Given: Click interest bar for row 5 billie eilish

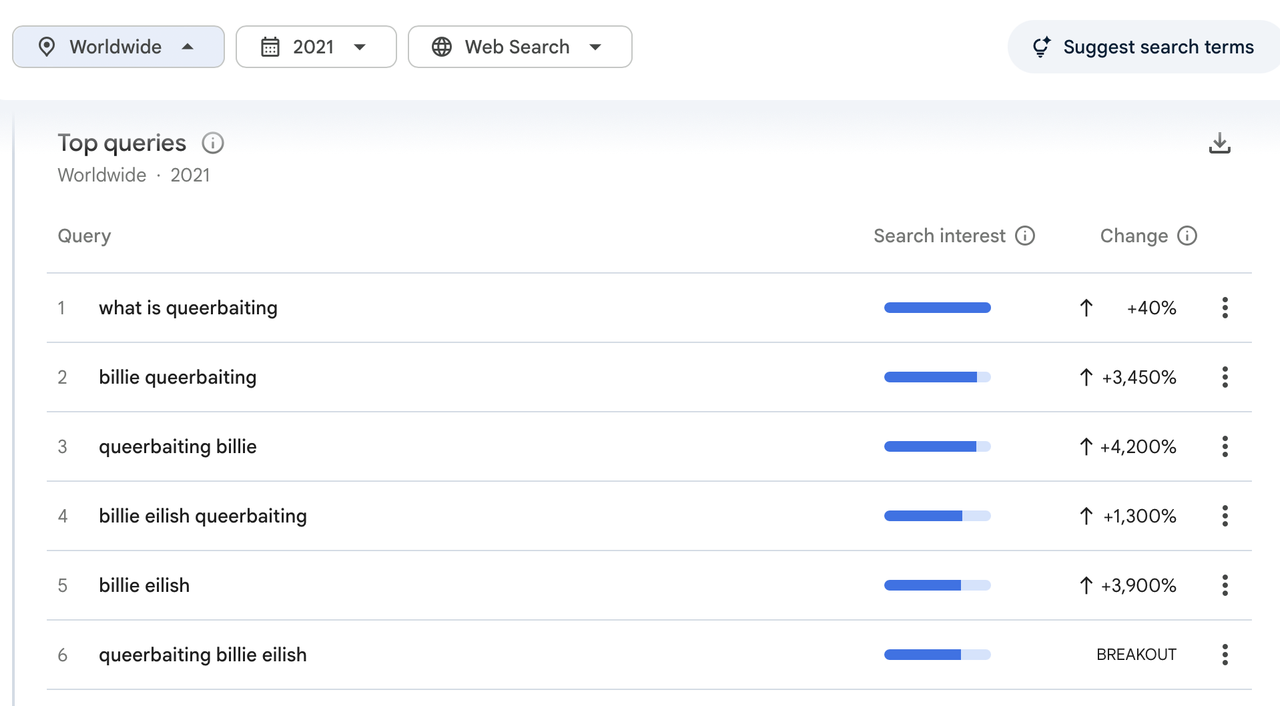Looking at the screenshot, I should (937, 586).
